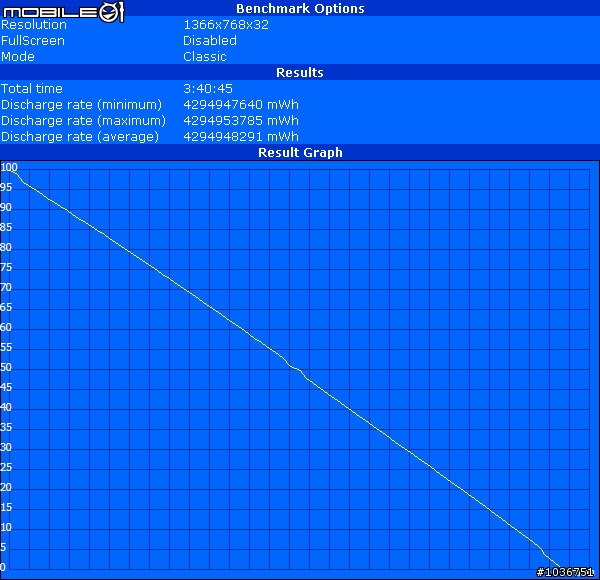600x580 pixels.
Task: Select the Resolution label
Action: (34, 24)
